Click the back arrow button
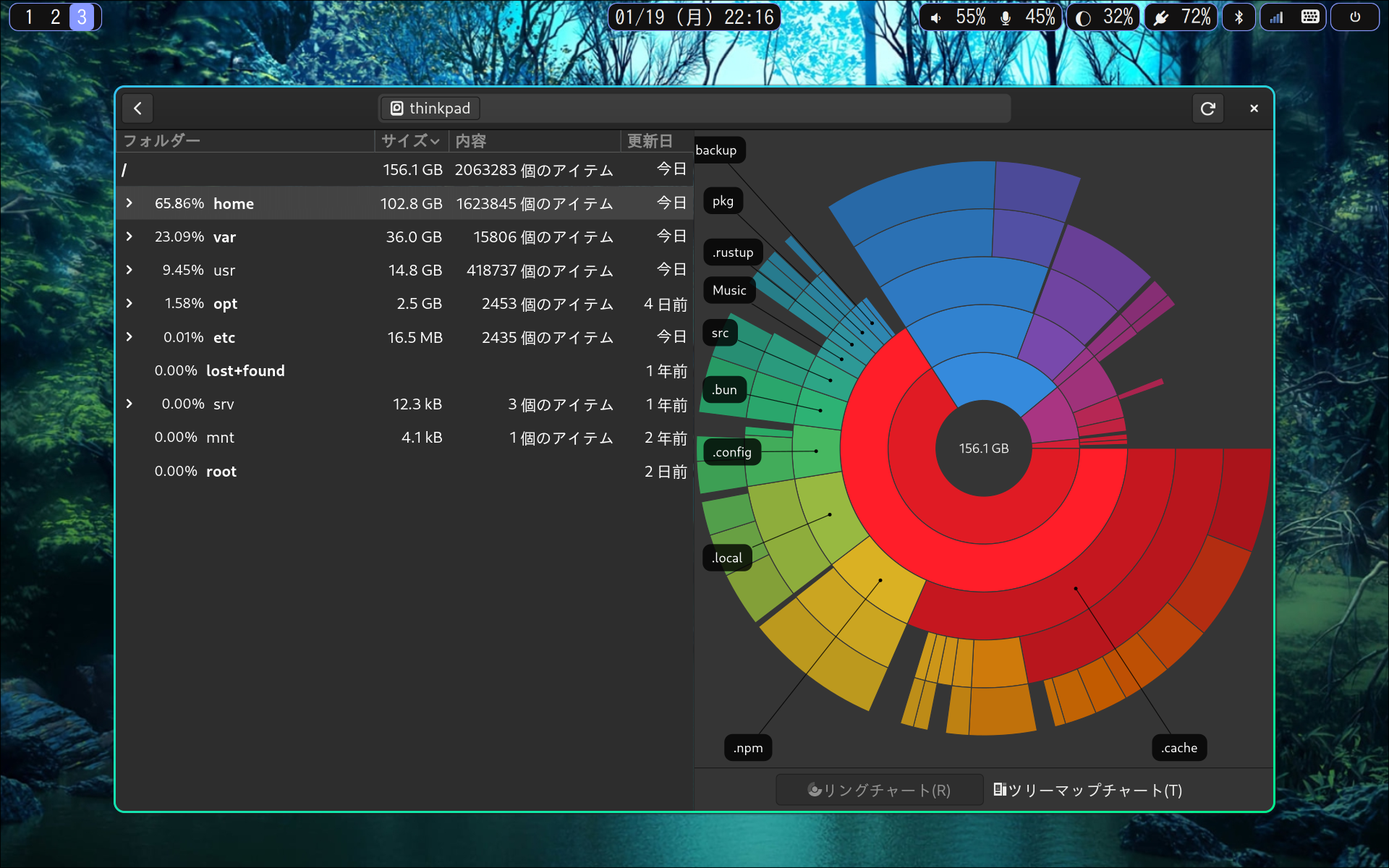 pos(137,109)
